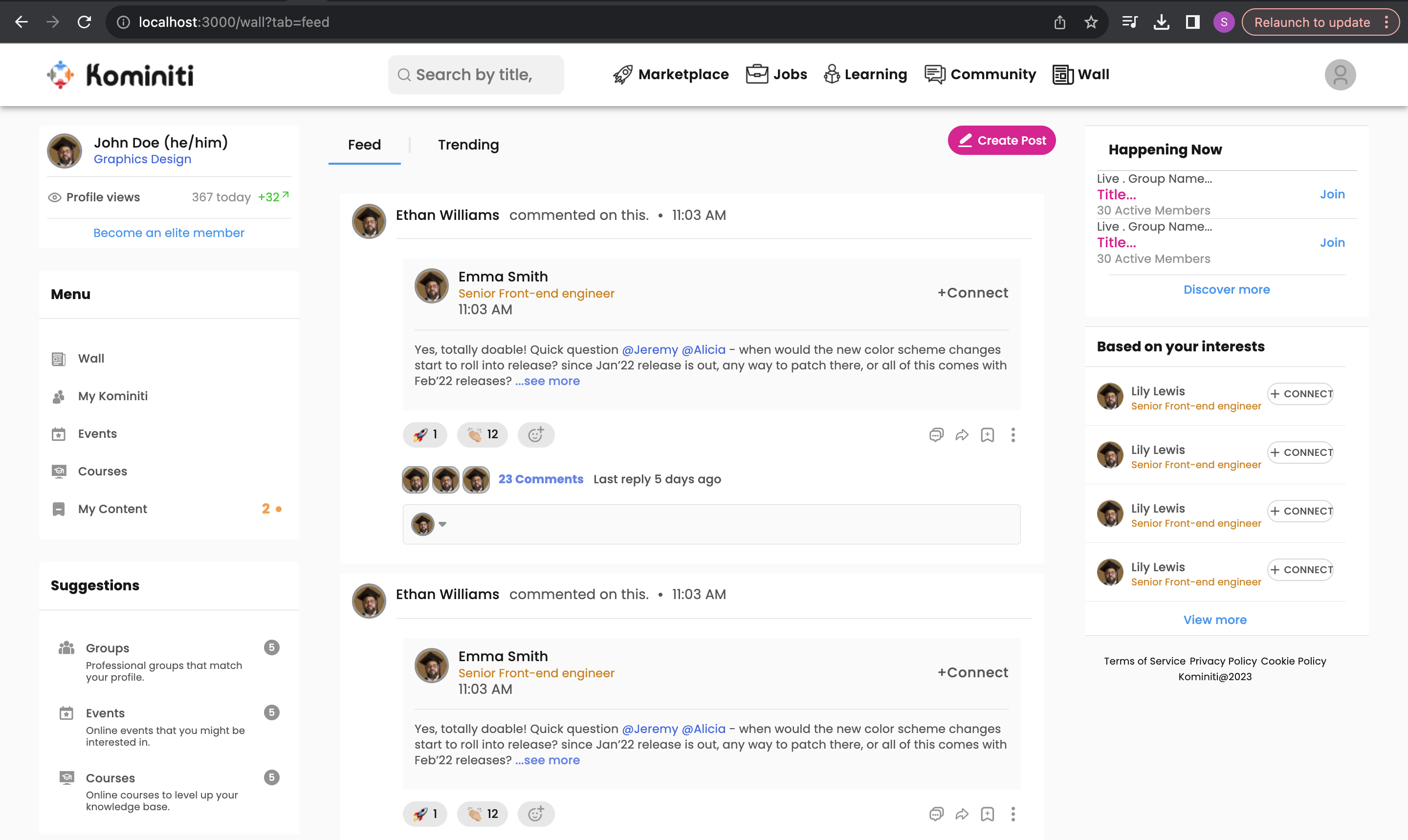Click Kominiti logo in header
The height and width of the screenshot is (840, 1408).
[120, 75]
